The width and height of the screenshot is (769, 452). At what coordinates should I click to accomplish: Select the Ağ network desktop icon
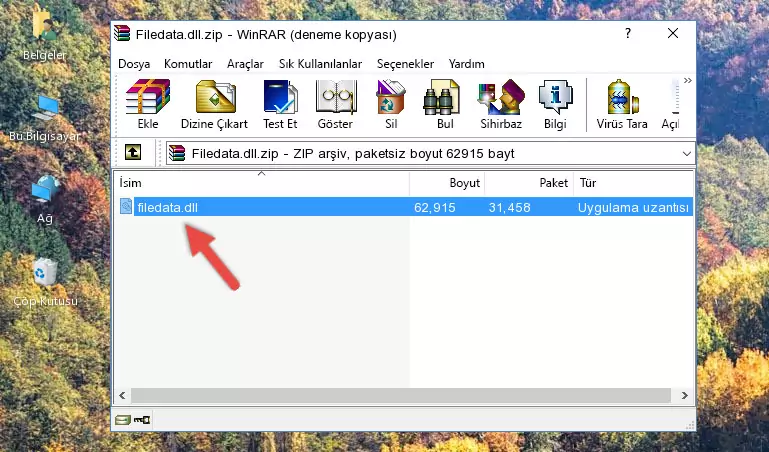pyautogui.click(x=45, y=200)
